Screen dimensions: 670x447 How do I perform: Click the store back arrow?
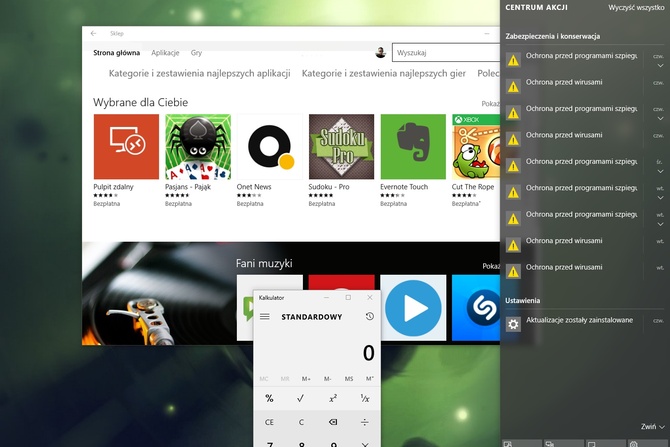pyautogui.click(x=93, y=33)
